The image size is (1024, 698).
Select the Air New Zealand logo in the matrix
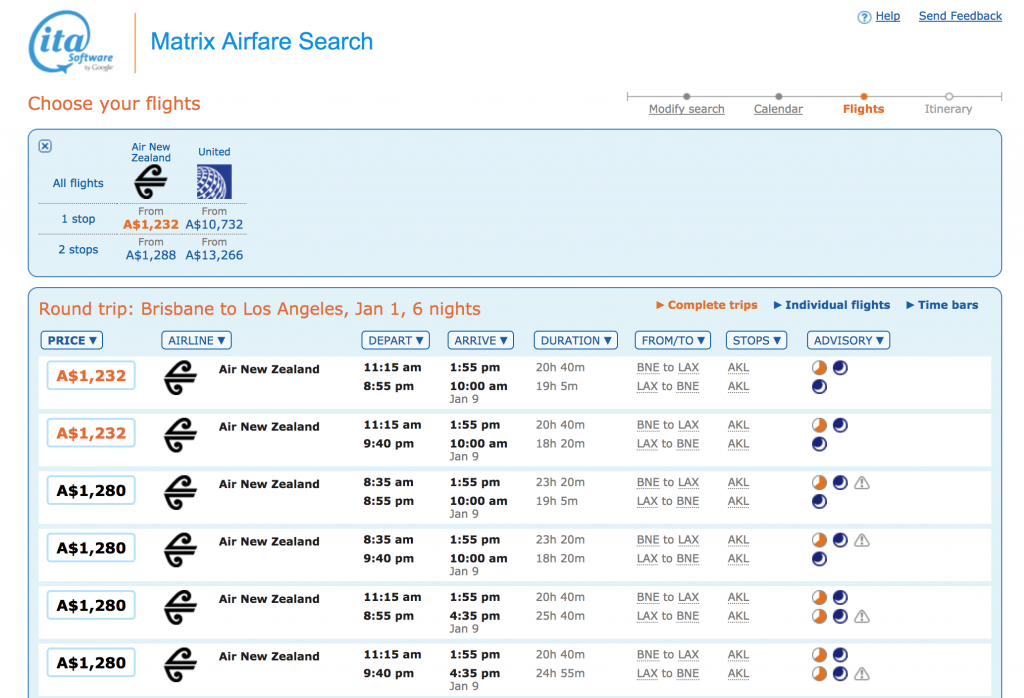(x=151, y=181)
